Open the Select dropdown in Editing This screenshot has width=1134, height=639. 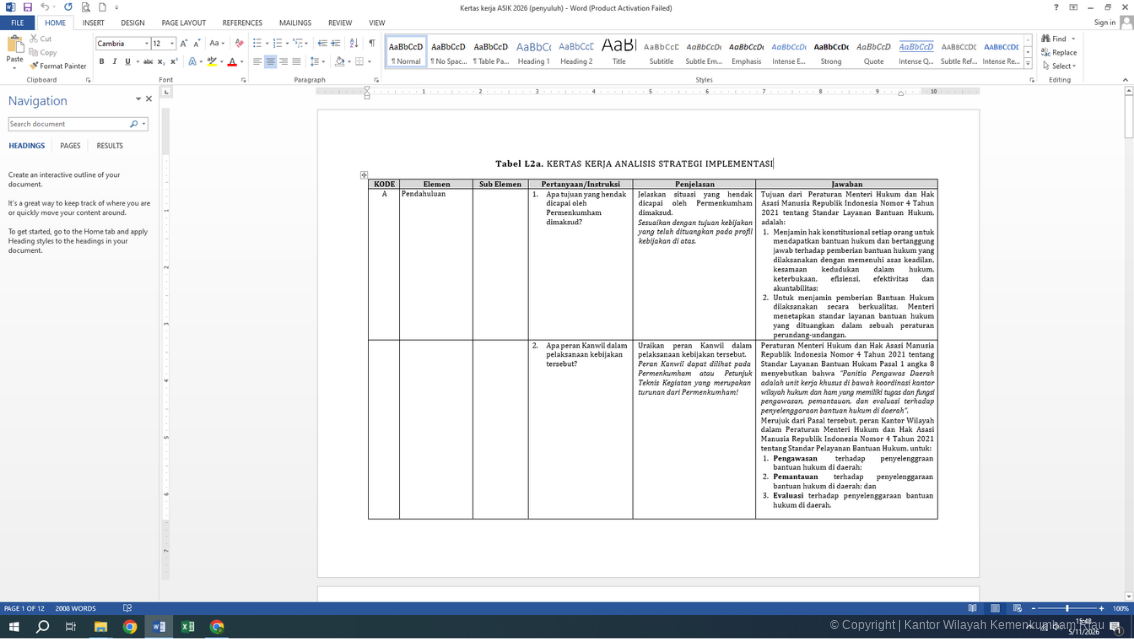click(x=1060, y=66)
